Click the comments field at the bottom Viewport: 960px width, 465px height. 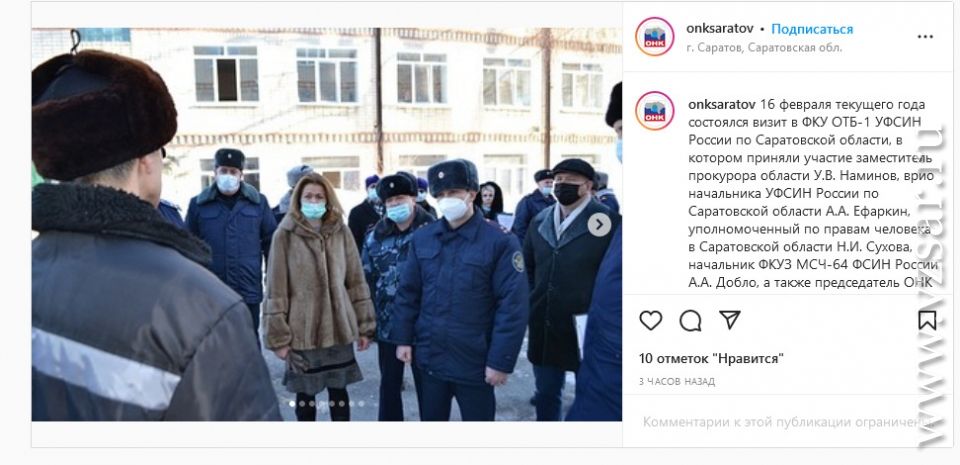[787, 422]
